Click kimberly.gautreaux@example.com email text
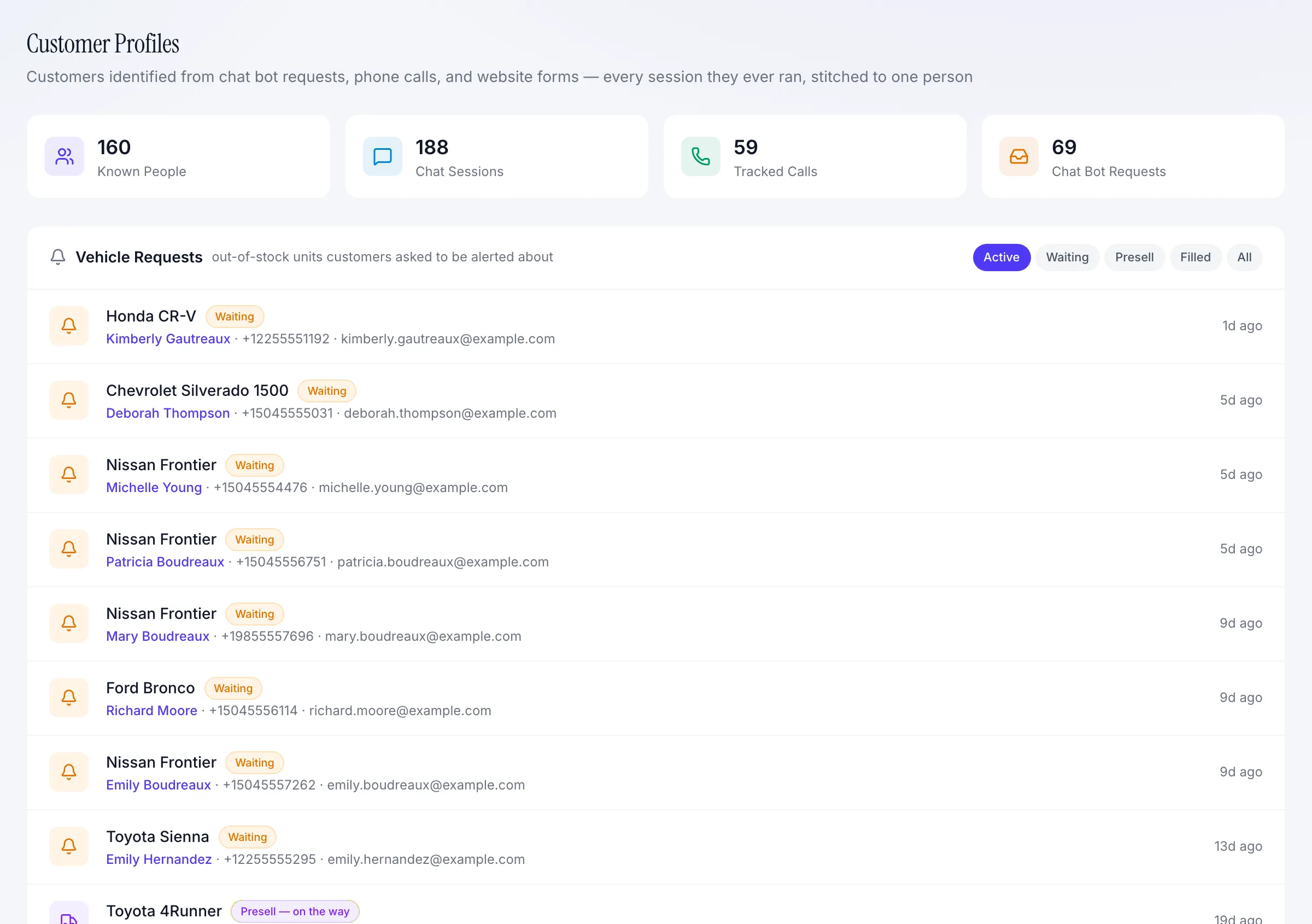This screenshot has height=924, width=1312. [448, 339]
